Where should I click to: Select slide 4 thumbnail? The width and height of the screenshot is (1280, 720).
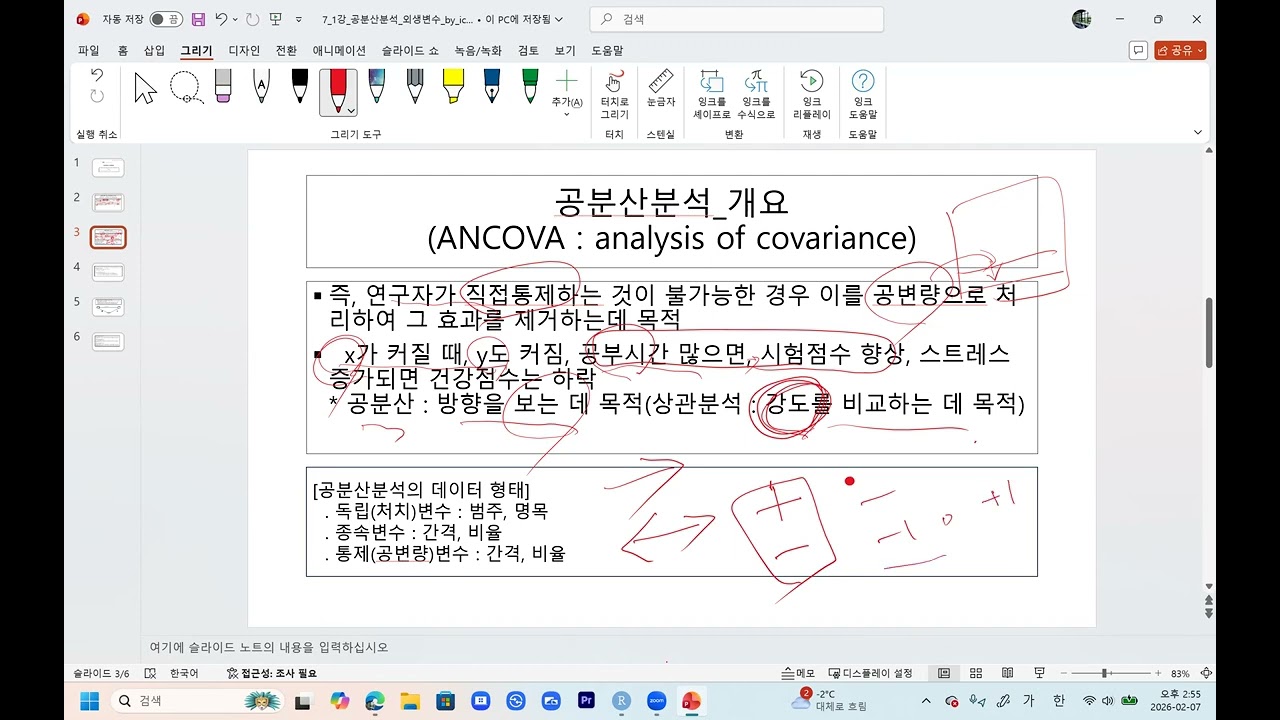point(108,272)
